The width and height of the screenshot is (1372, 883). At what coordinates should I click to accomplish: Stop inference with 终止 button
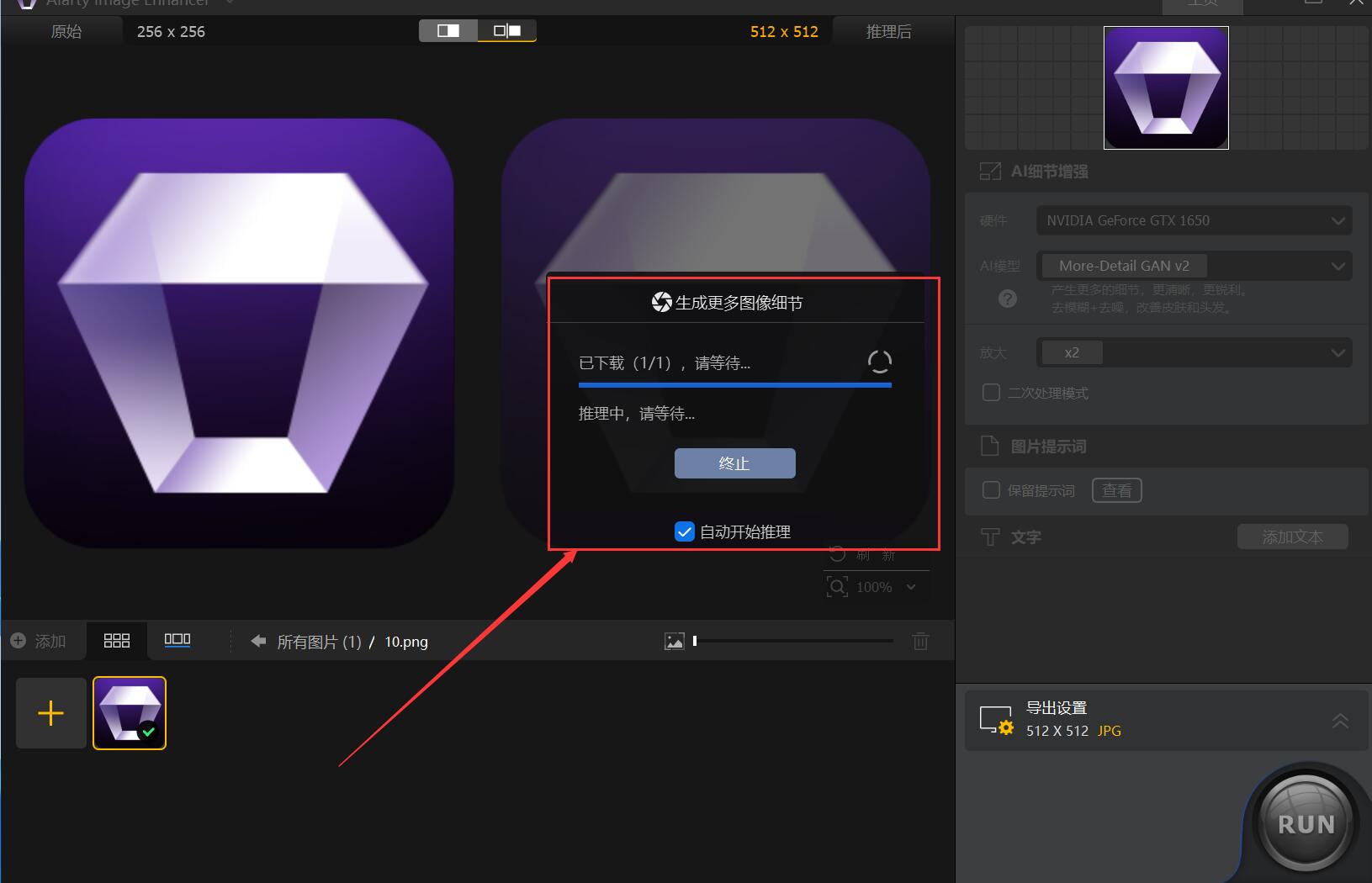(735, 463)
